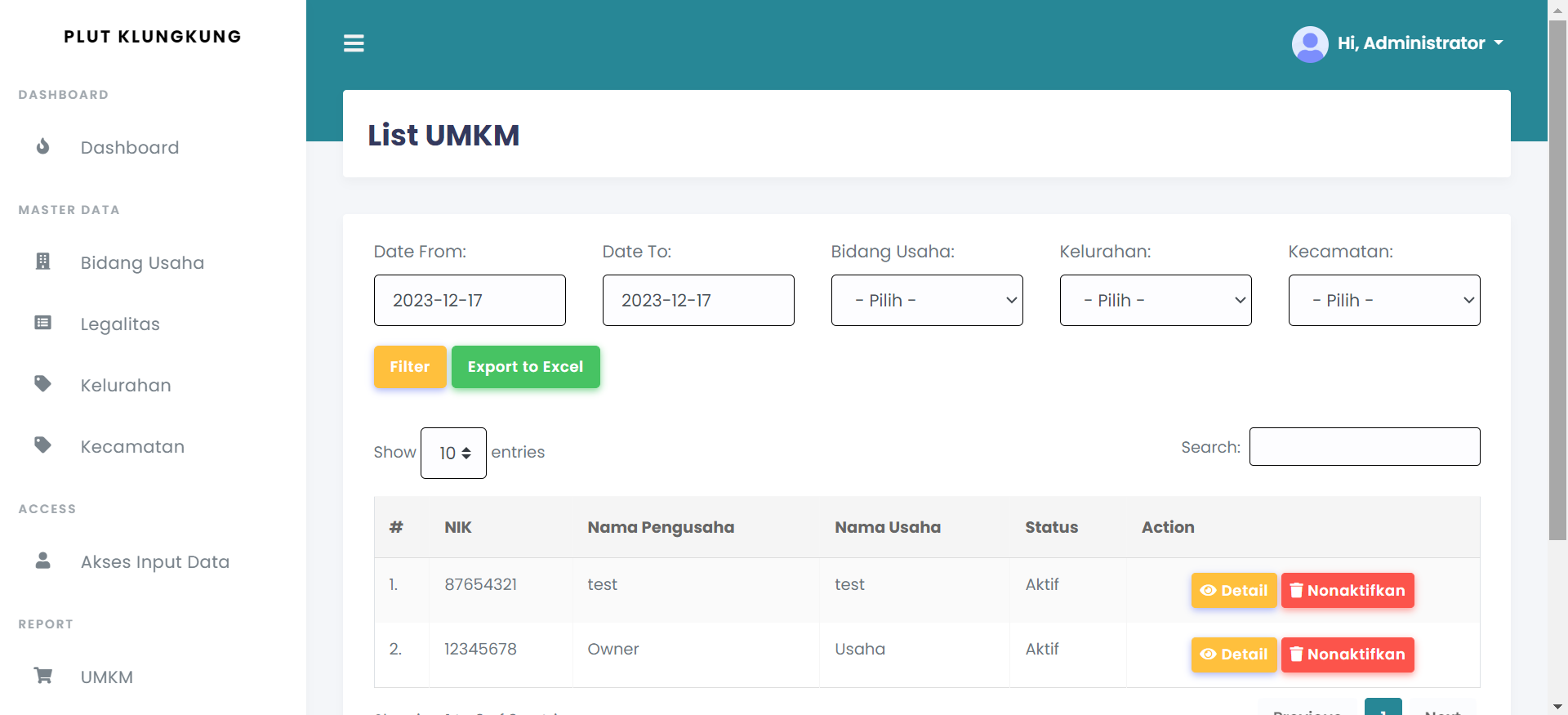The width and height of the screenshot is (1568, 715).
Task: Expand the Kelurahan filter dropdown
Action: pos(1155,301)
